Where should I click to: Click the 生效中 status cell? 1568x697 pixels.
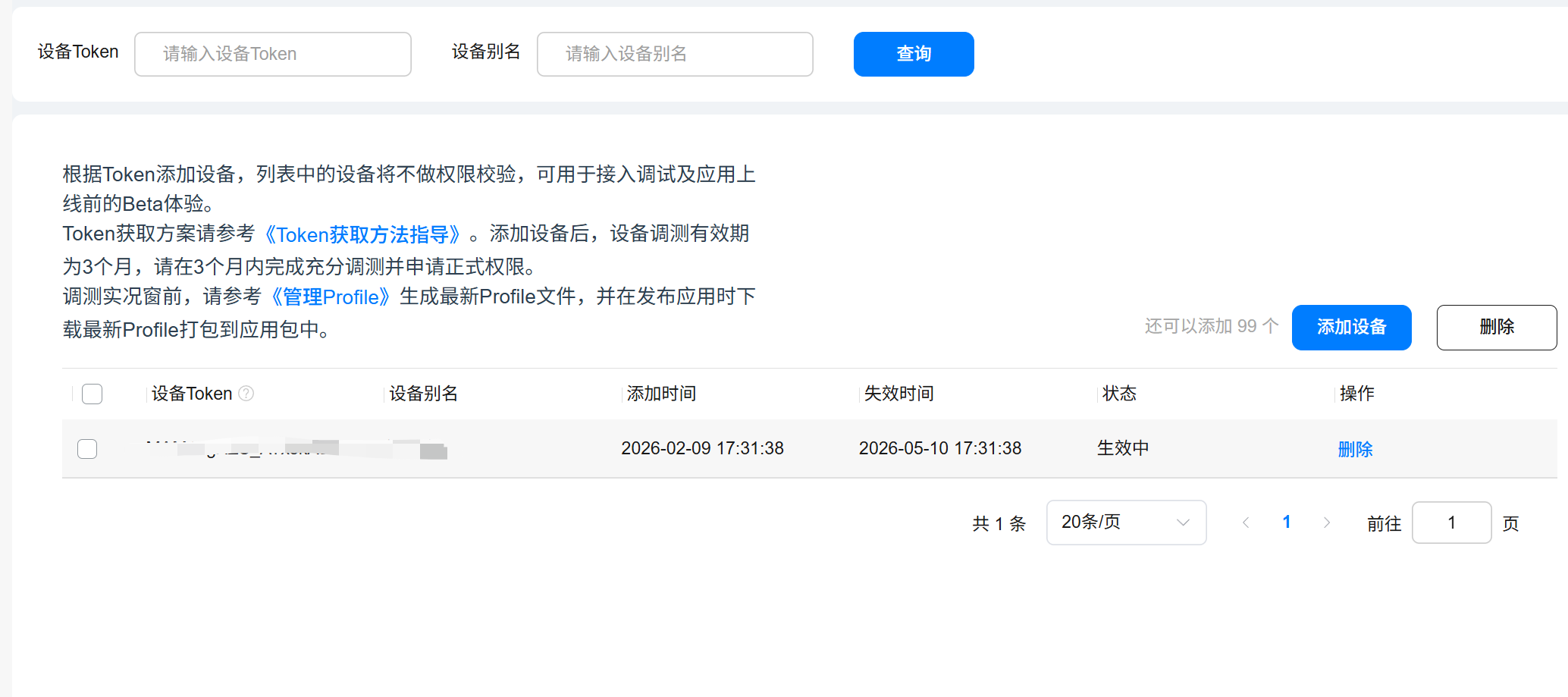(x=1123, y=448)
